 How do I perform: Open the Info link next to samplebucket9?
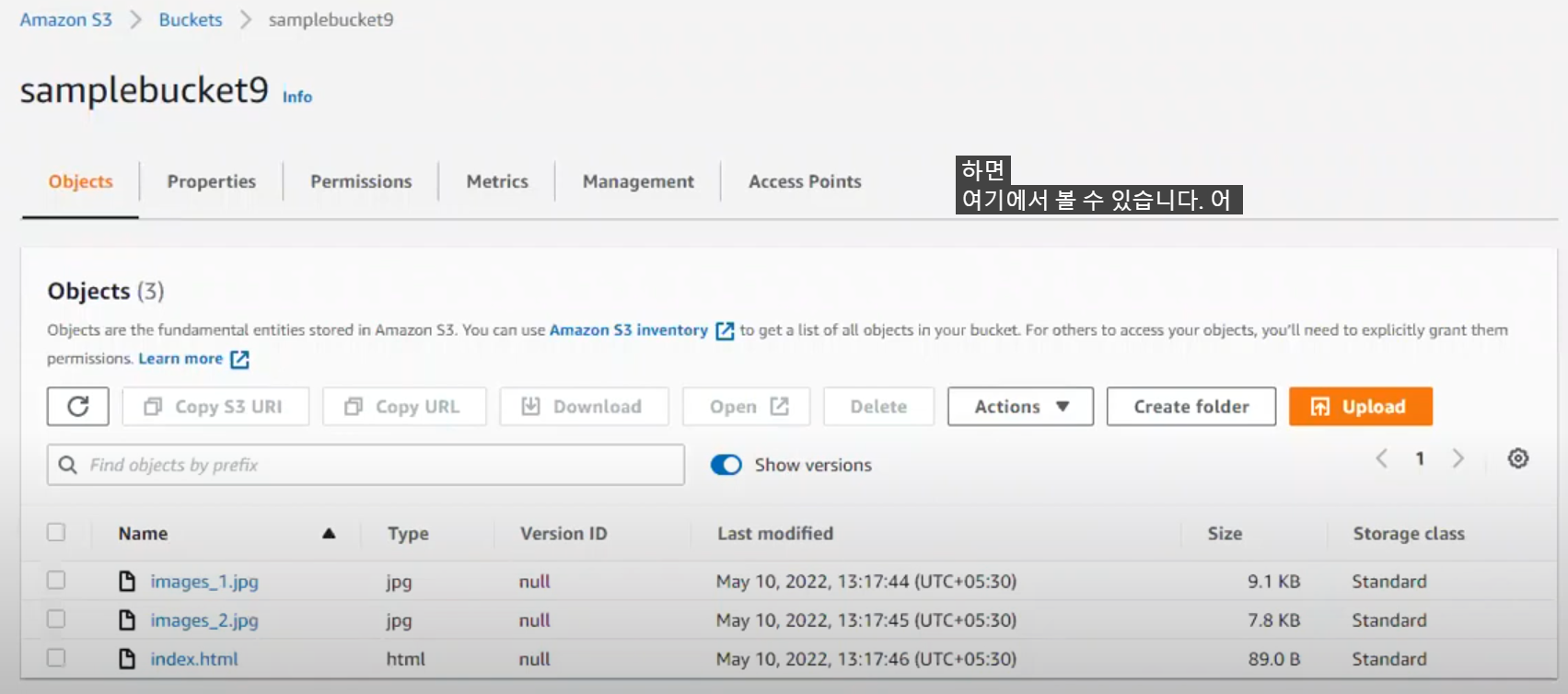[297, 97]
